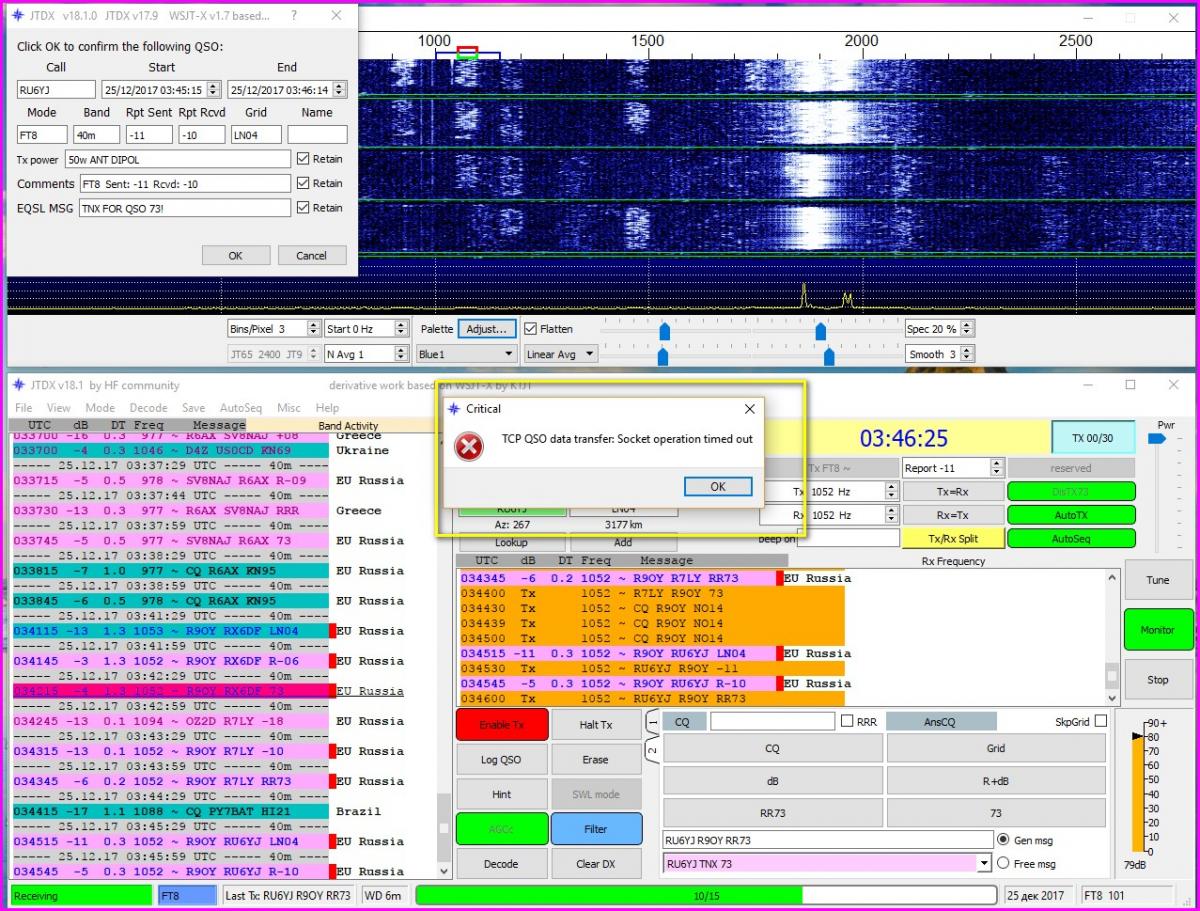This screenshot has width=1200, height=911.
Task: Click the green Monitor button
Action: click(1157, 630)
